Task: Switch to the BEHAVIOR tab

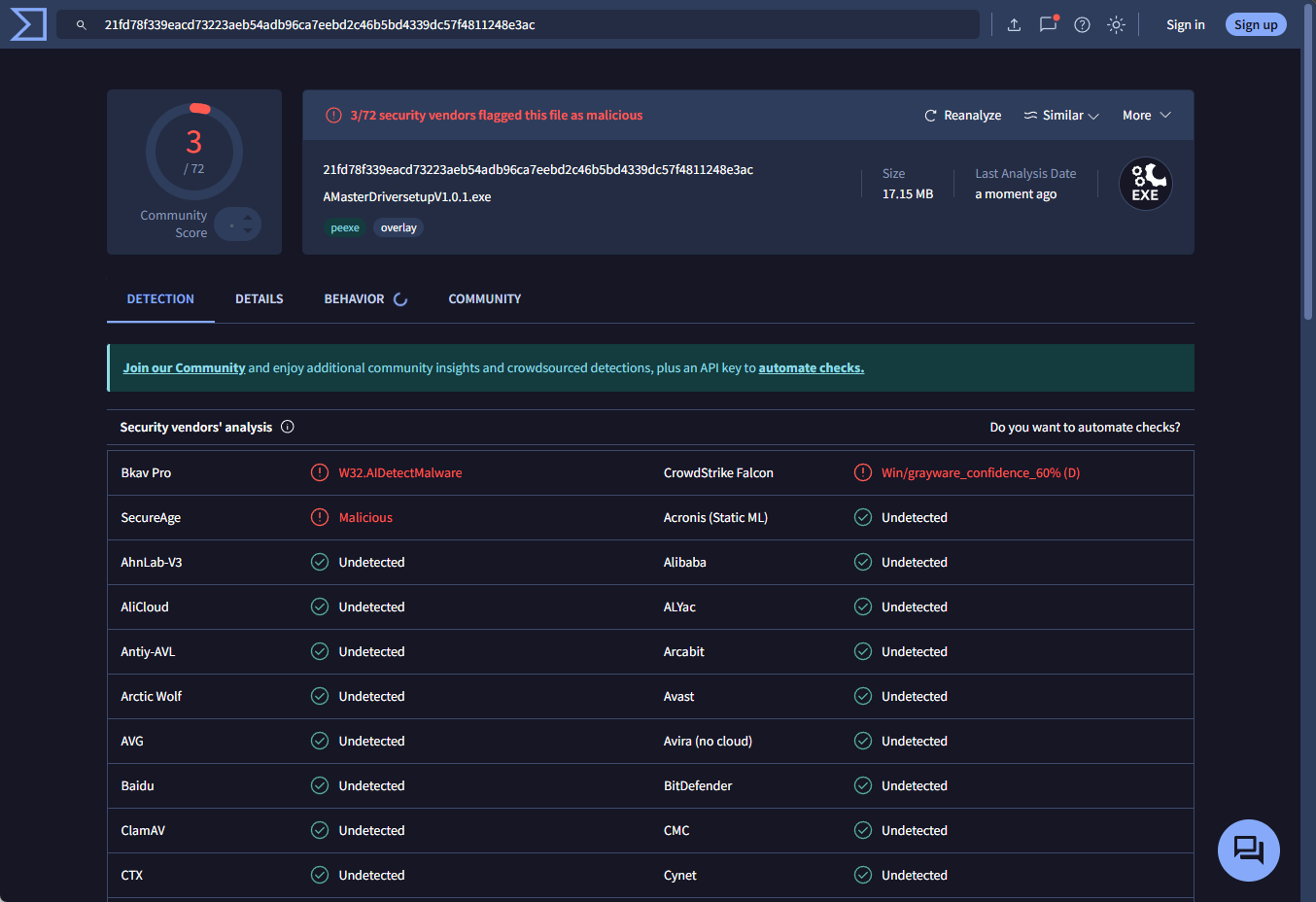Action: pyautogui.click(x=354, y=299)
